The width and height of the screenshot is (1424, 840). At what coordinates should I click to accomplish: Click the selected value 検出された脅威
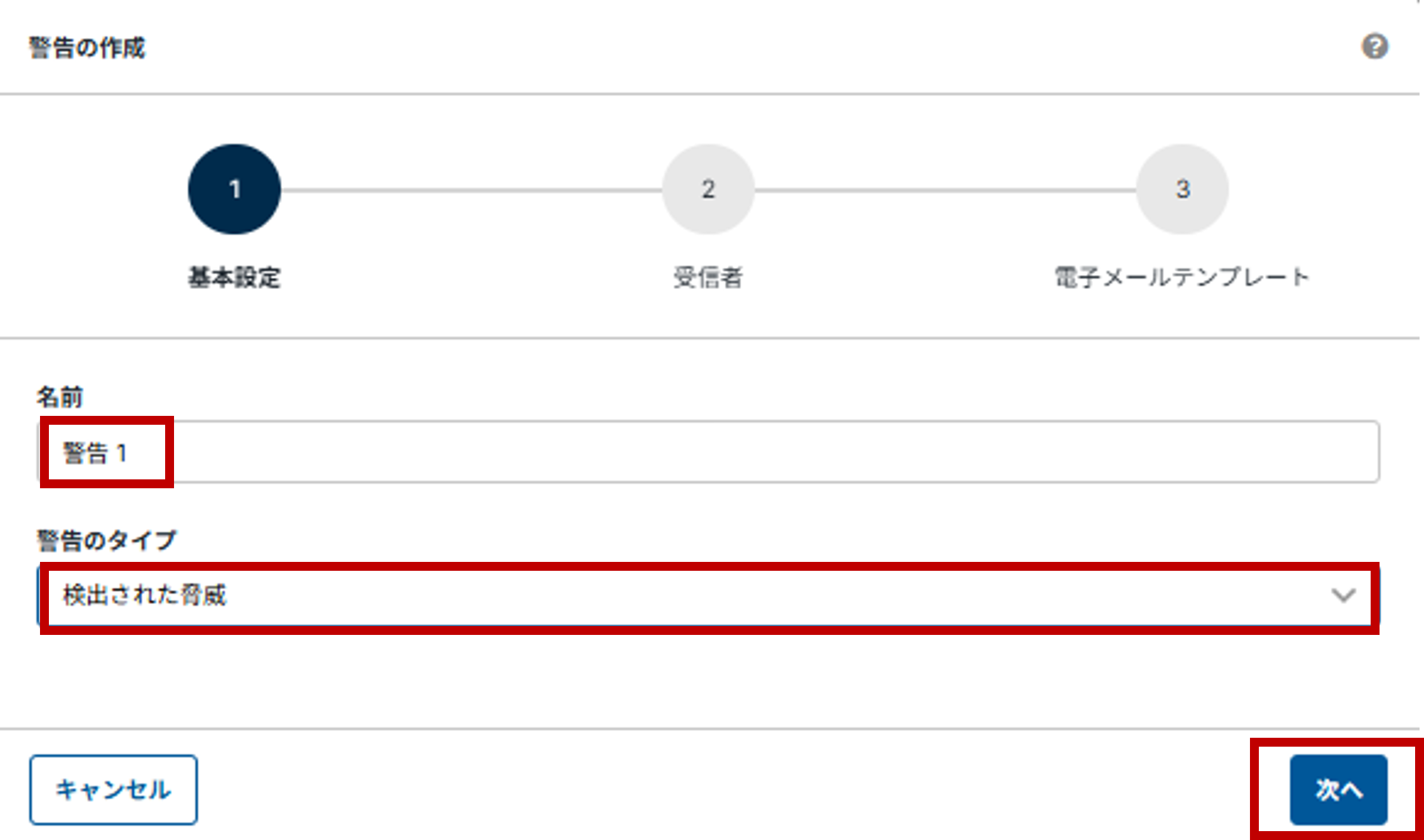pyautogui.click(x=145, y=596)
